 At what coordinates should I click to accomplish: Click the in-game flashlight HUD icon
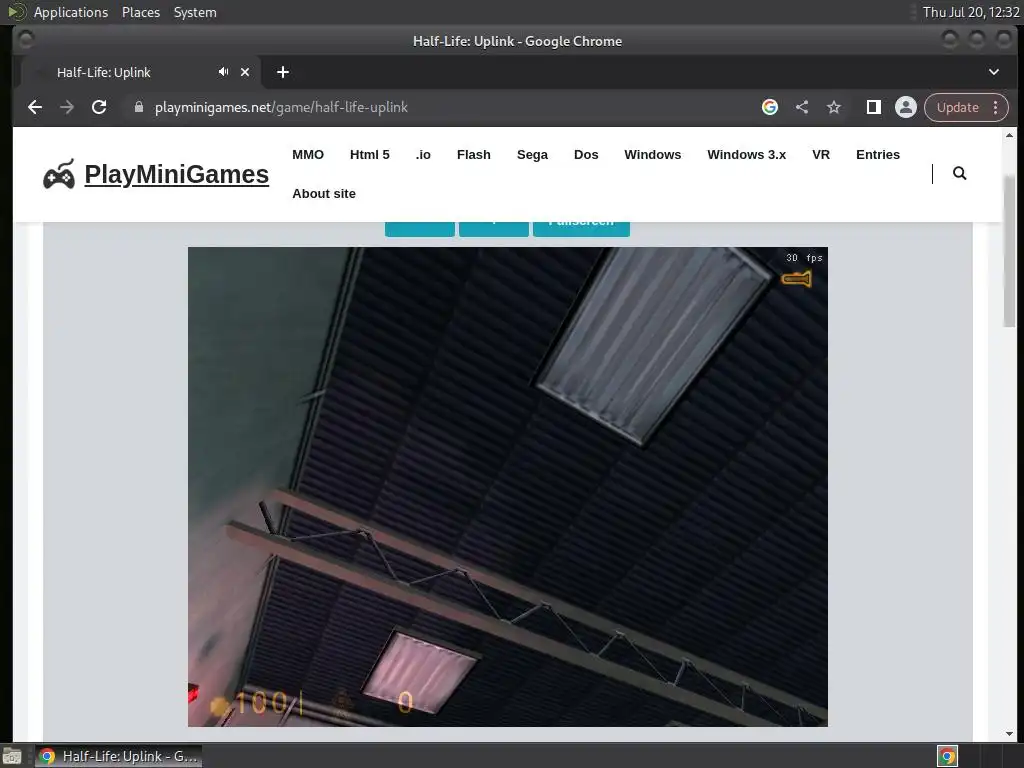coord(796,280)
